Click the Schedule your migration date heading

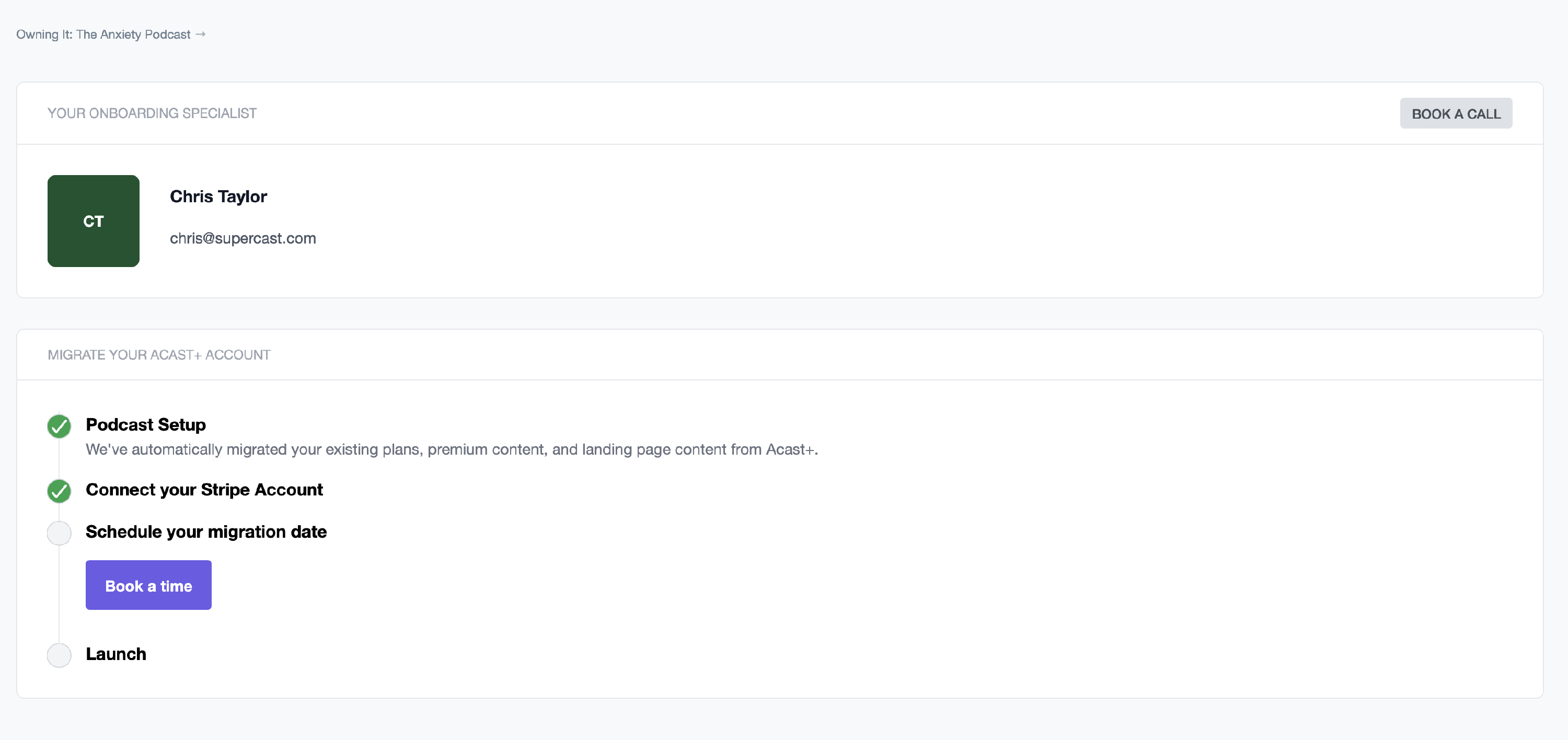[206, 531]
